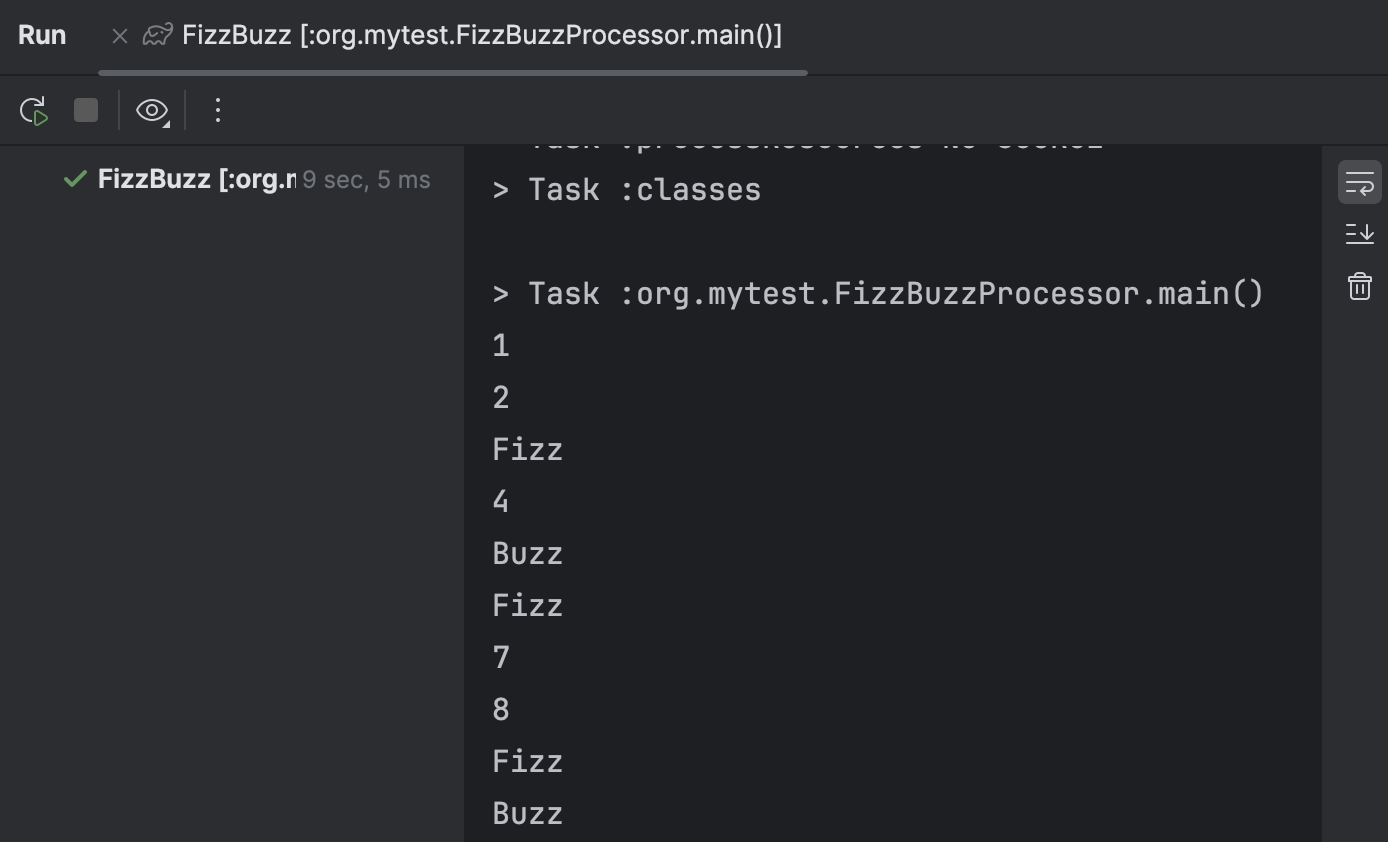Image resolution: width=1388 pixels, height=842 pixels.
Task: Click the Gradle elephant icon on the tab
Action: (x=158, y=35)
